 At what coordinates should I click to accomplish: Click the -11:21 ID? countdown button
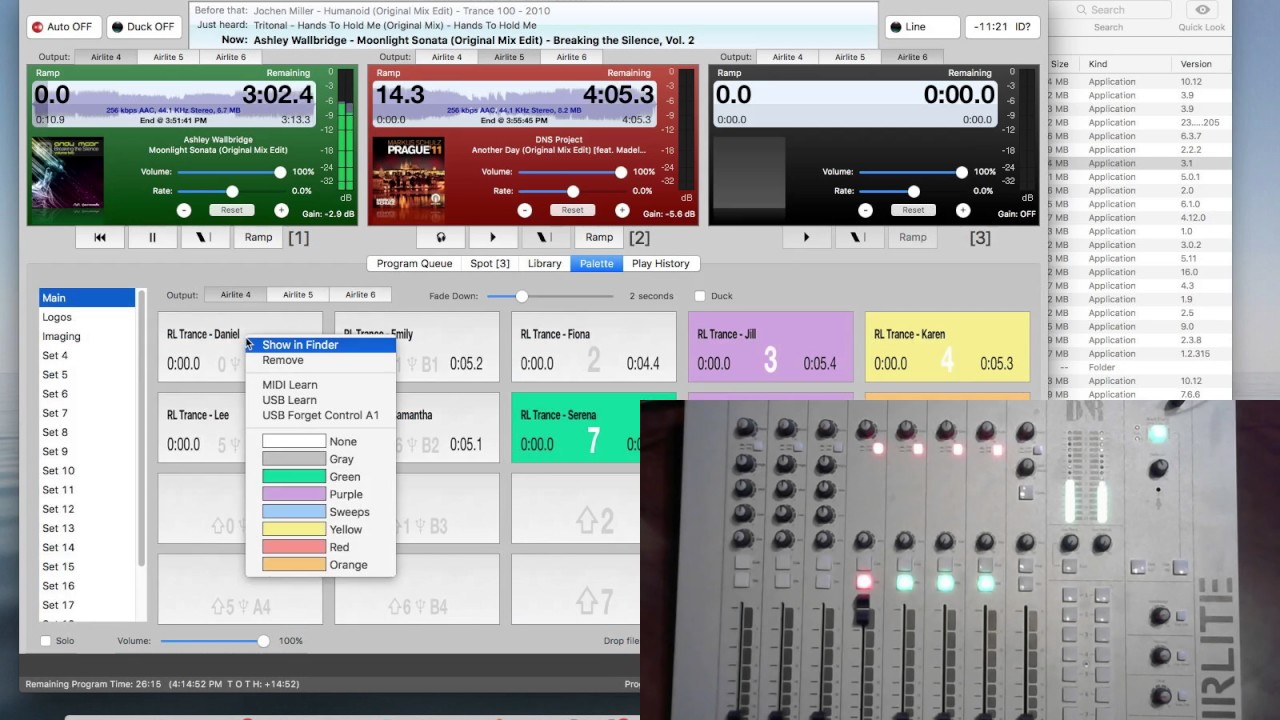tap(1002, 27)
